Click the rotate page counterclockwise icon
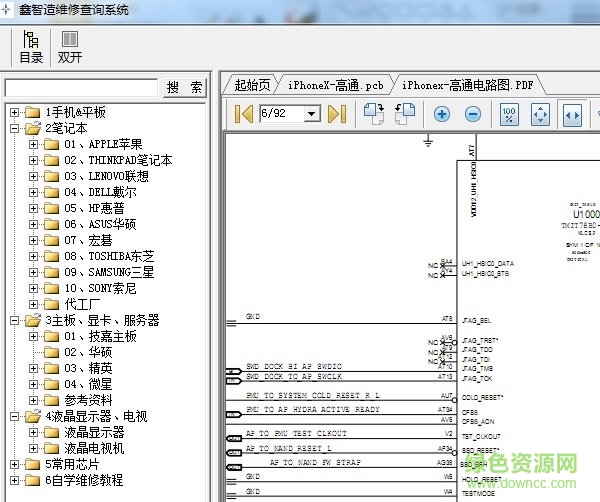The image size is (600, 502). 405,114
